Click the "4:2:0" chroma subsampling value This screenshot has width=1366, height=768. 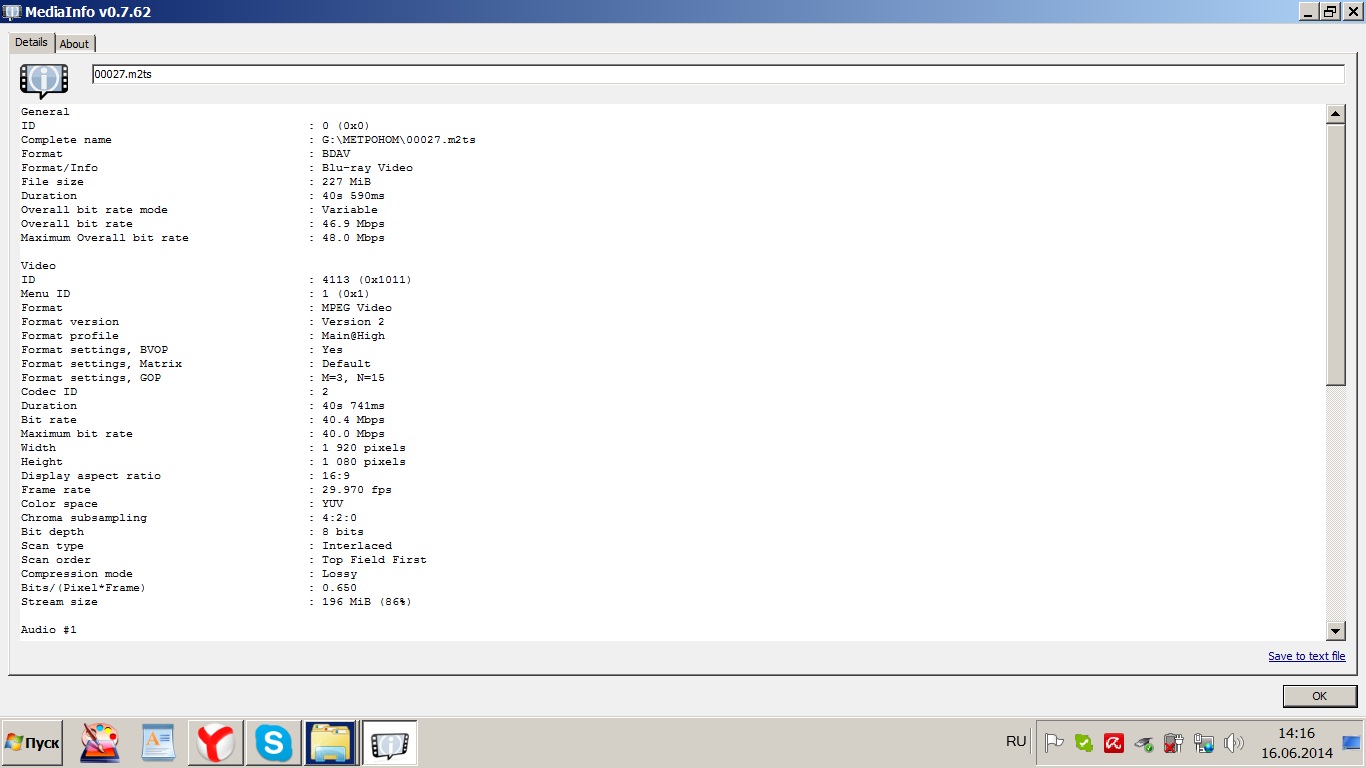point(339,518)
